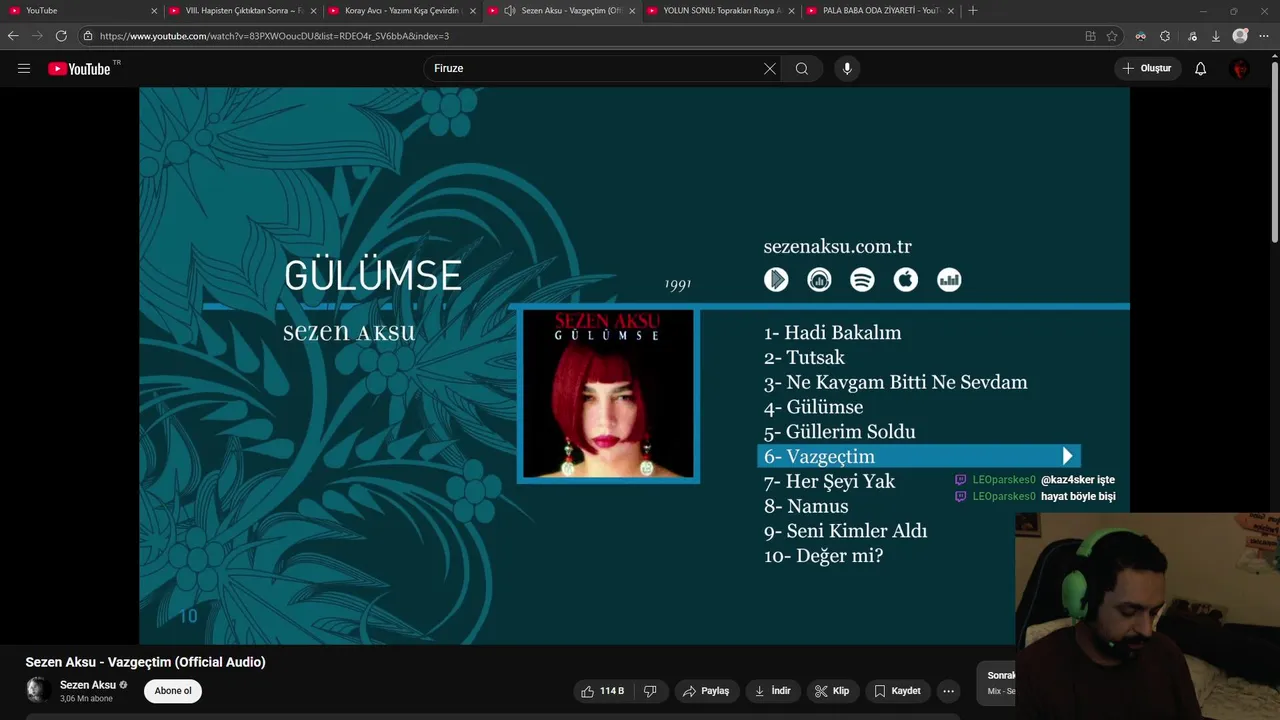Open the media music-note toolbar icon
1280x720 pixels.
(1192, 36)
